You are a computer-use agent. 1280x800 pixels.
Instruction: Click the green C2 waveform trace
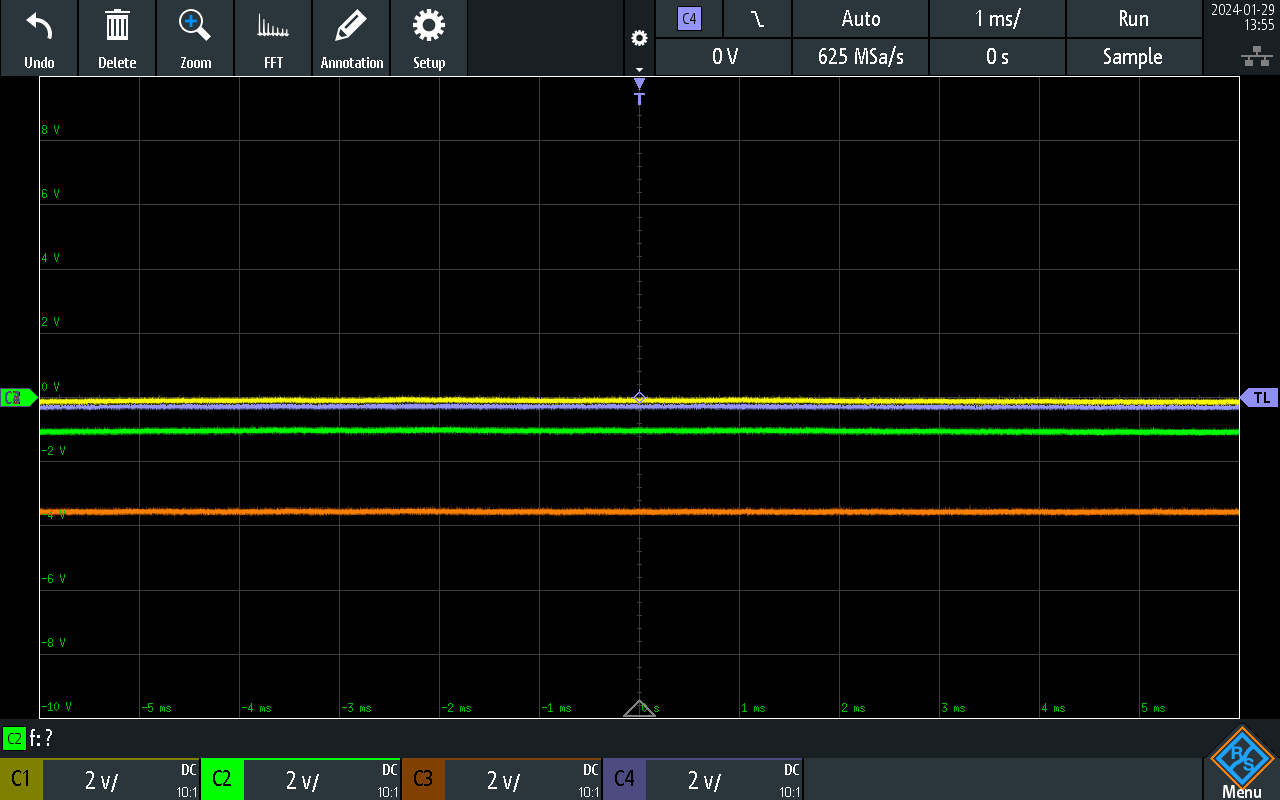coord(640,431)
